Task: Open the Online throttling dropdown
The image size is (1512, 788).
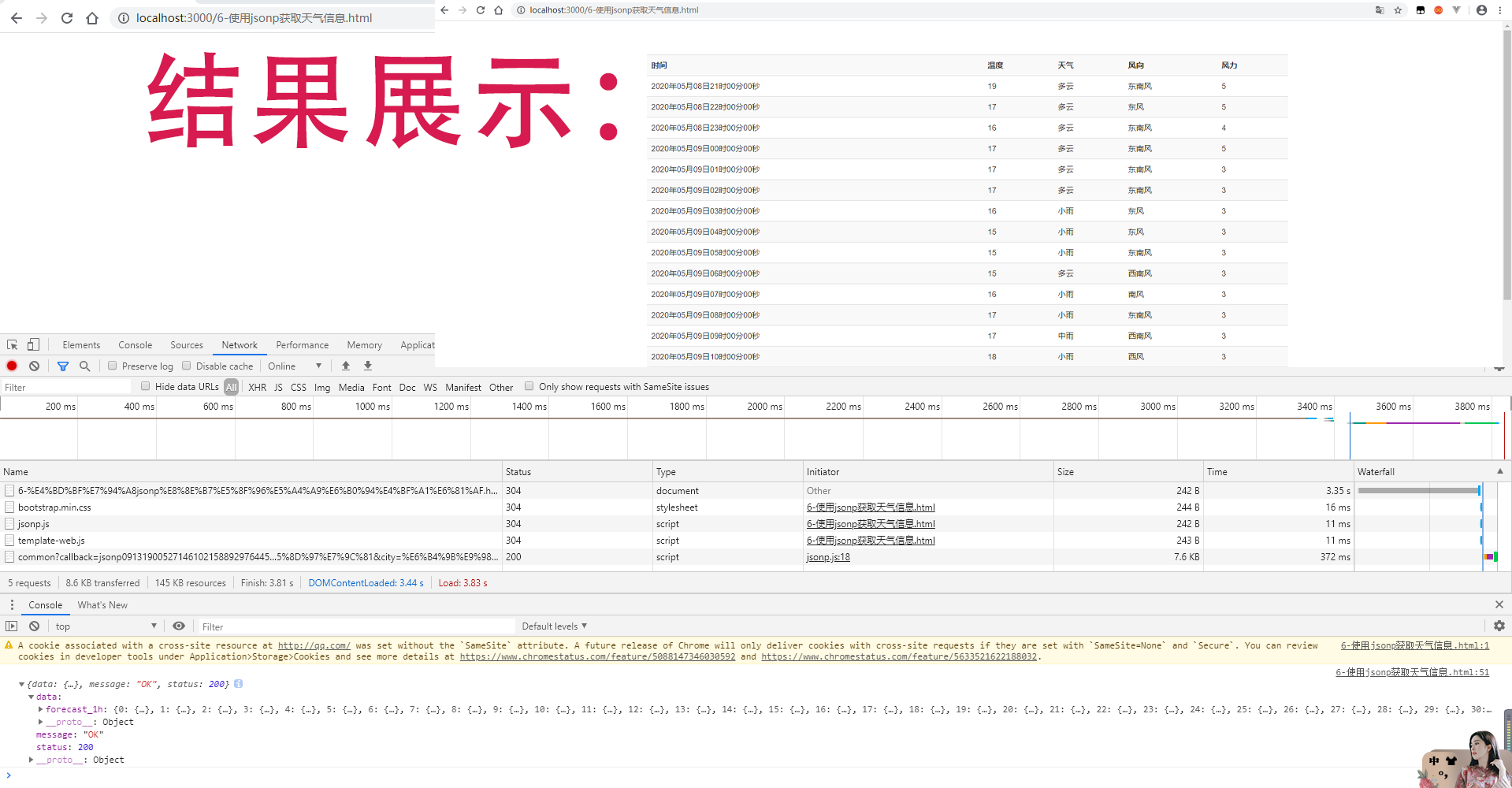Action: pos(295,366)
